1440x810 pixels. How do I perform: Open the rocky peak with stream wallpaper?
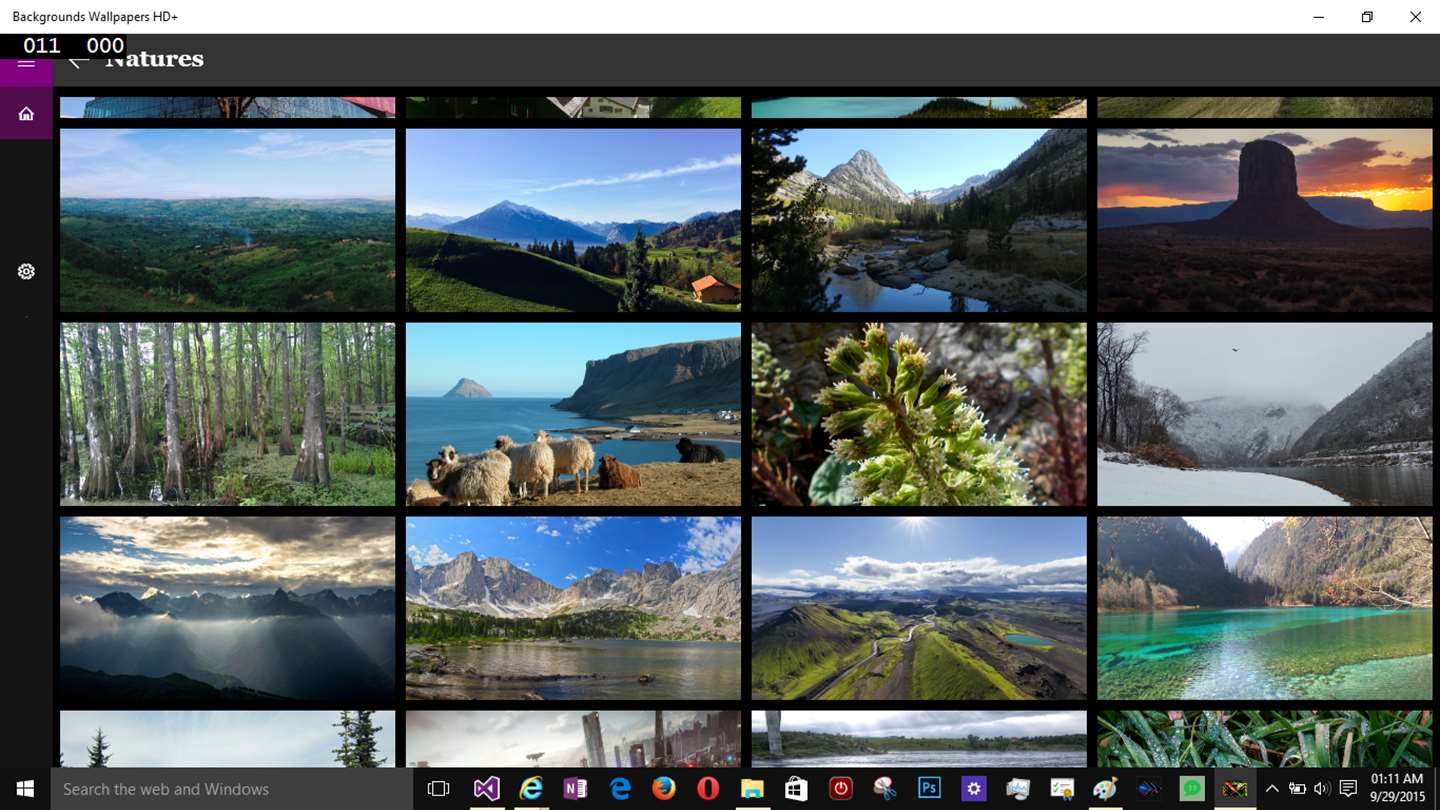(919, 220)
